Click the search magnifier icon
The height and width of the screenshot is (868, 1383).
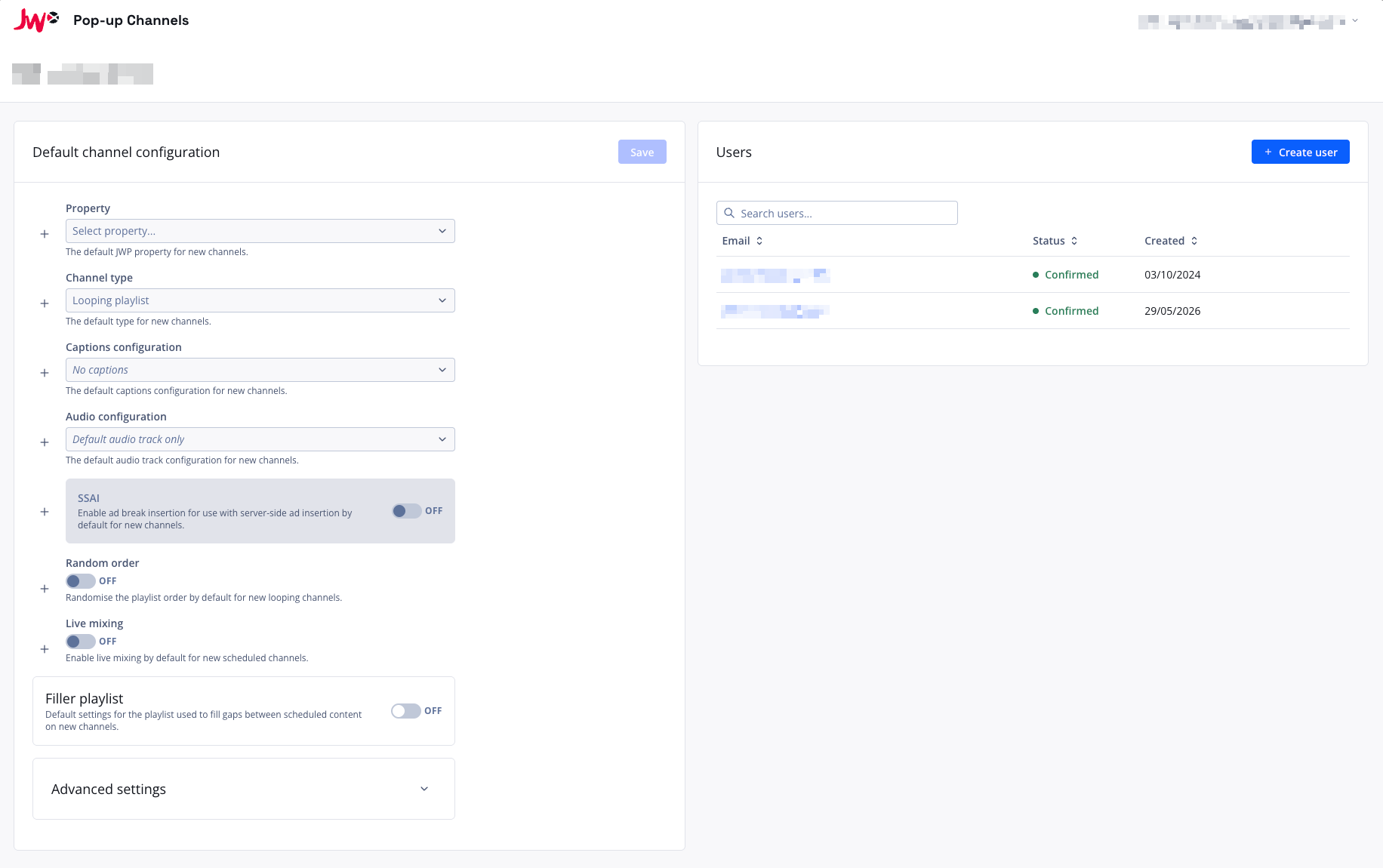point(729,213)
